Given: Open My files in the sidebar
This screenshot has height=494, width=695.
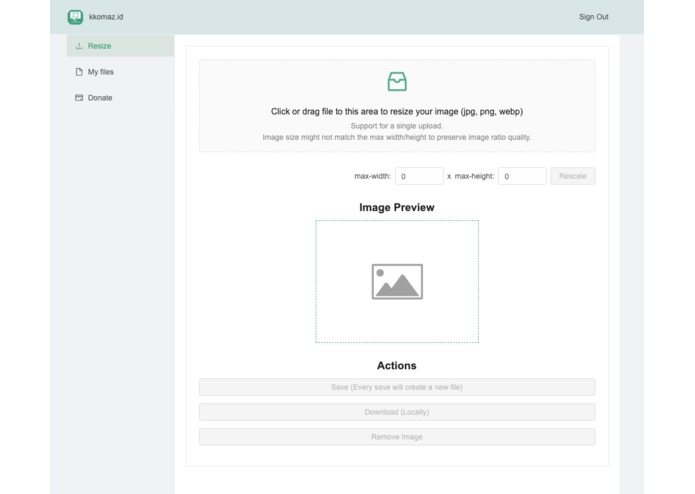Looking at the screenshot, I should [120, 72].
